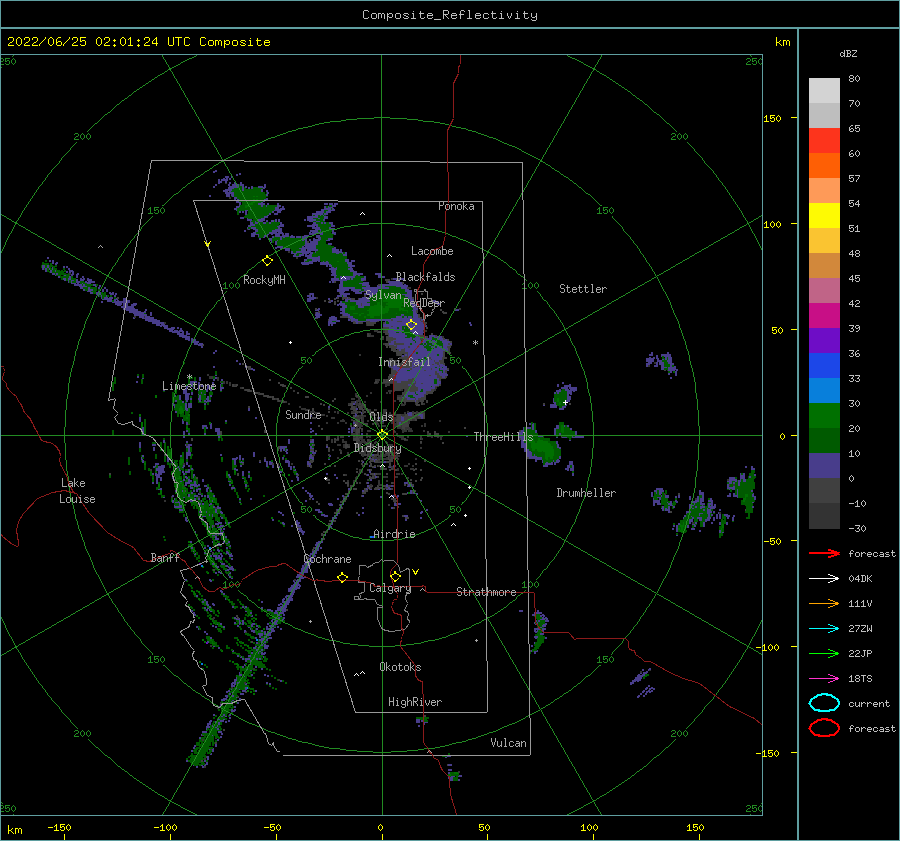The height and width of the screenshot is (841, 900).
Task: Click the '111V' legend text
Action: pos(860,603)
